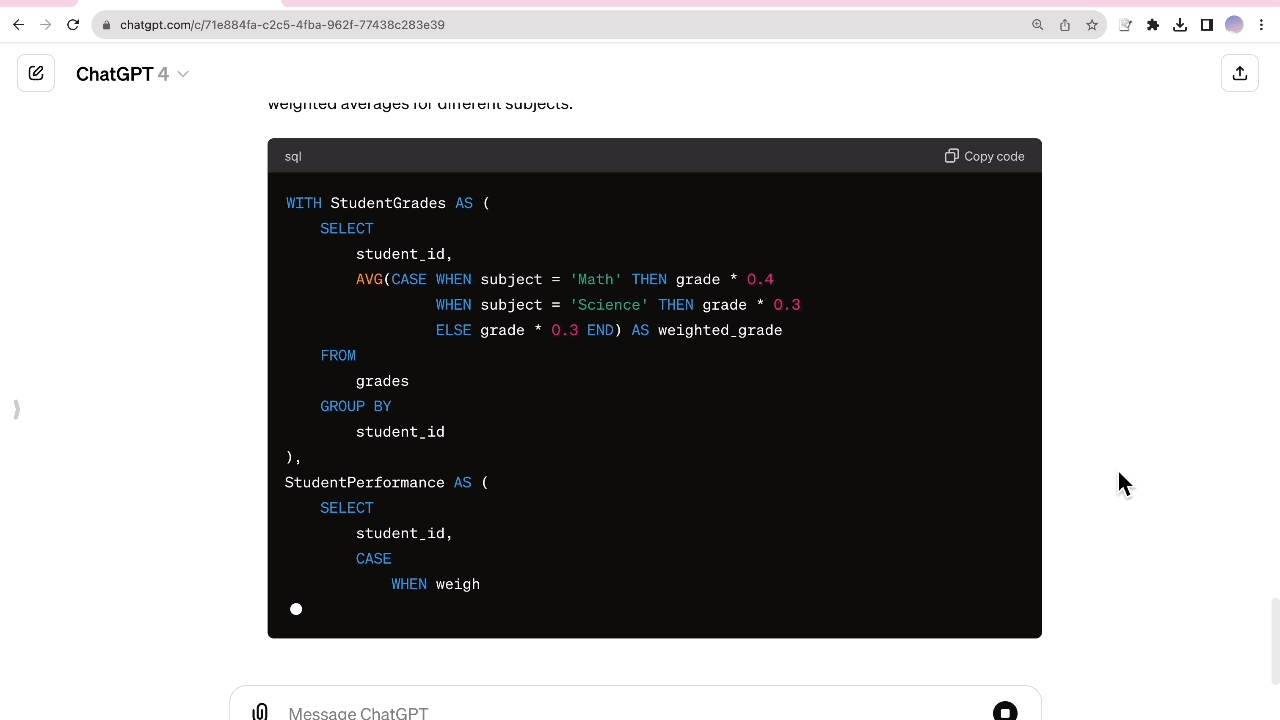
Task: Click the 'AVG' function name
Action: coord(369,279)
